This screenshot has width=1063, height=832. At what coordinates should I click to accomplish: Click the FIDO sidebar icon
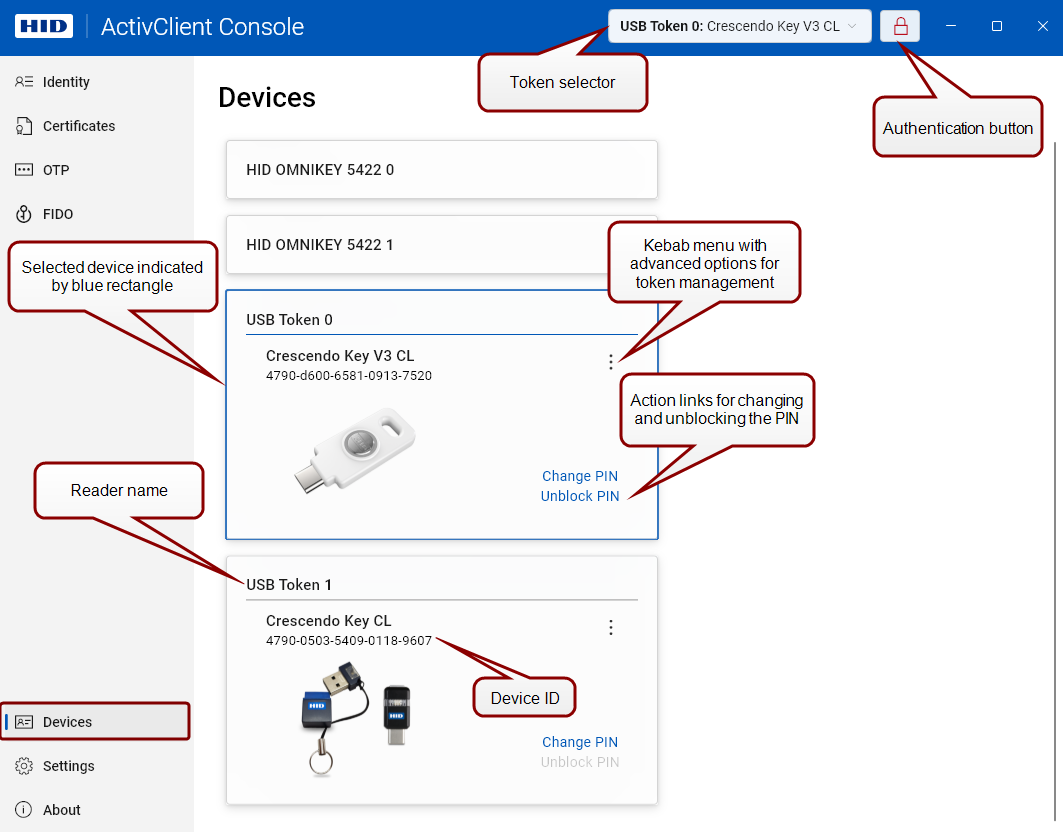(x=25, y=214)
